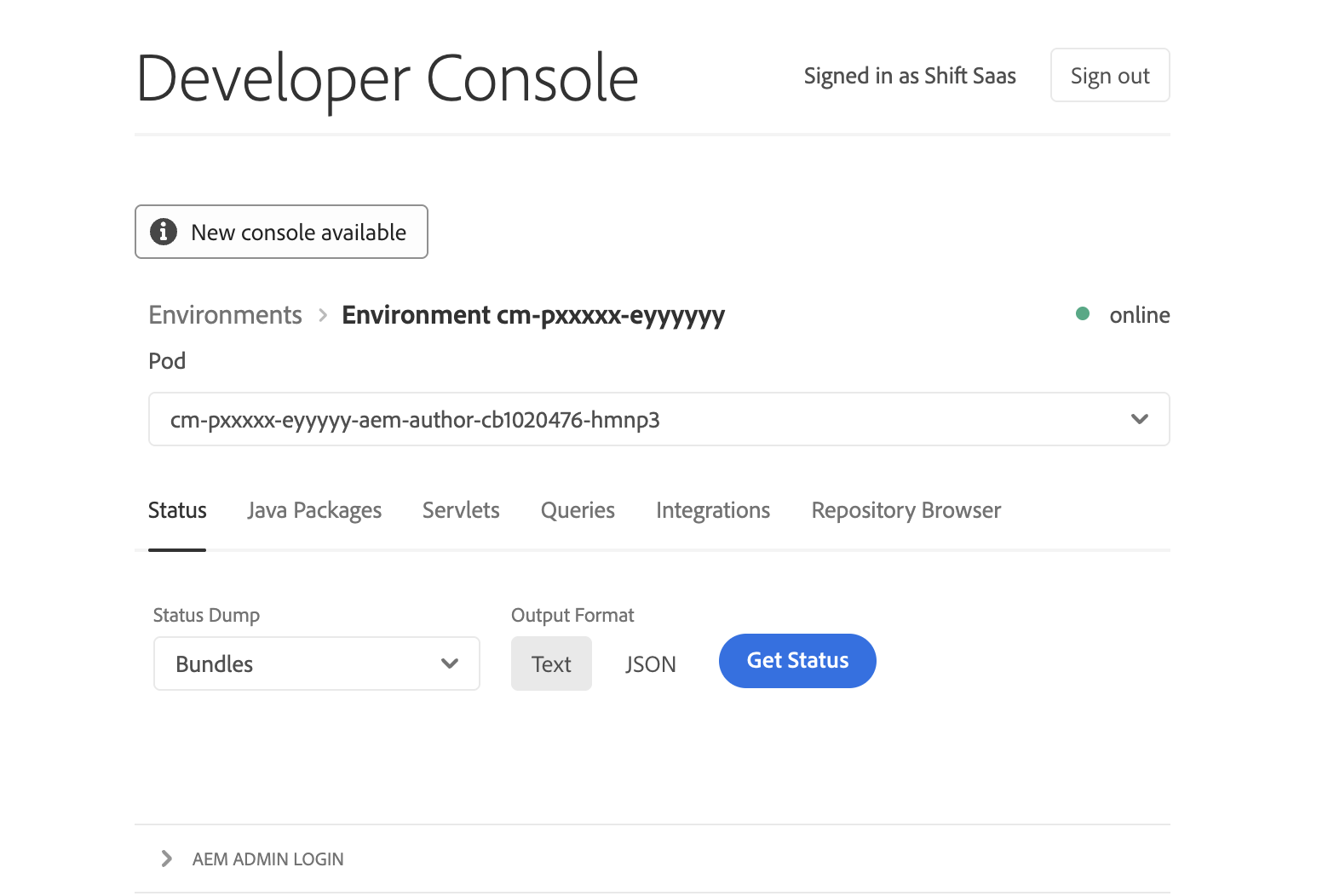This screenshot has height=896, width=1334.
Task: Go to the Queries tab
Action: pos(578,510)
